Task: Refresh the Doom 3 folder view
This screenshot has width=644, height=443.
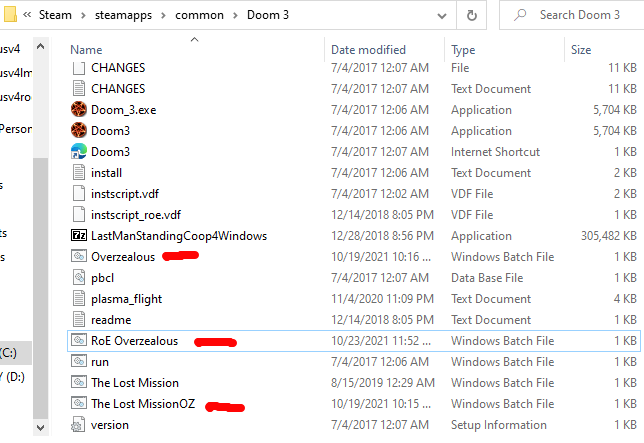Action: 472,16
